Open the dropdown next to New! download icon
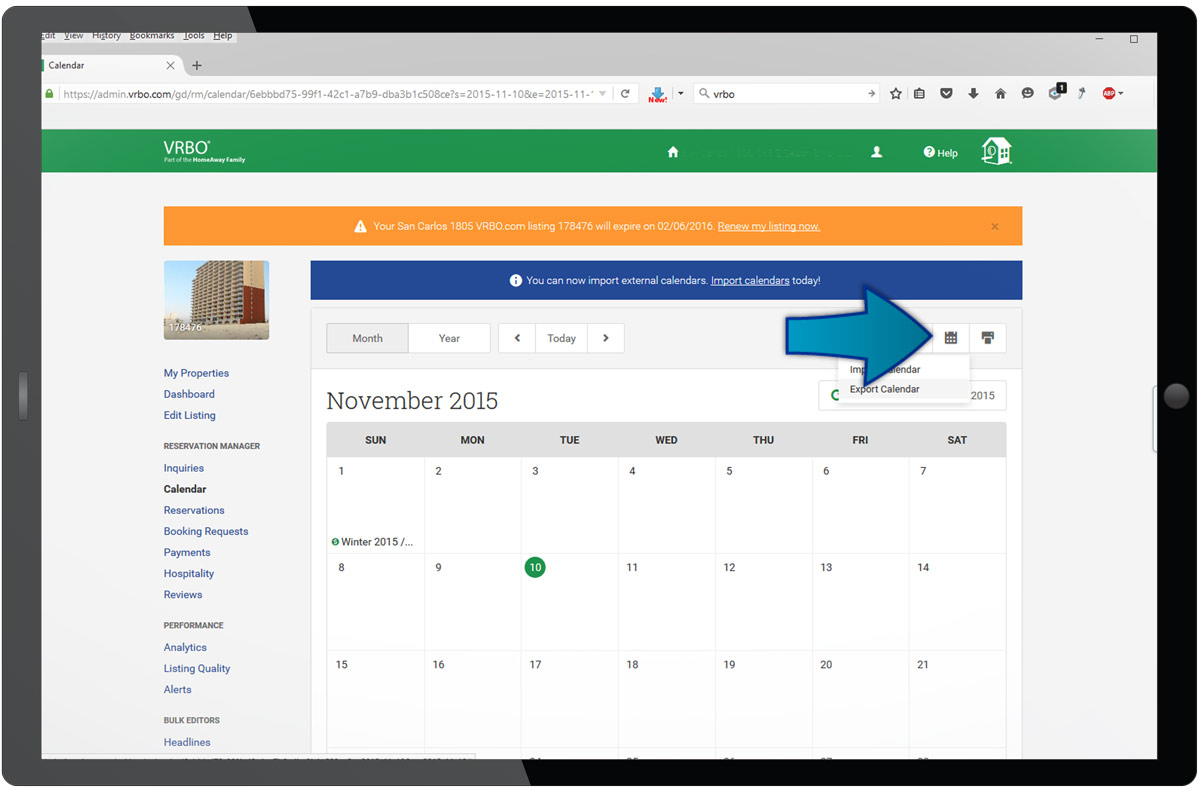The image size is (1200, 791). [x=681, y=94]
